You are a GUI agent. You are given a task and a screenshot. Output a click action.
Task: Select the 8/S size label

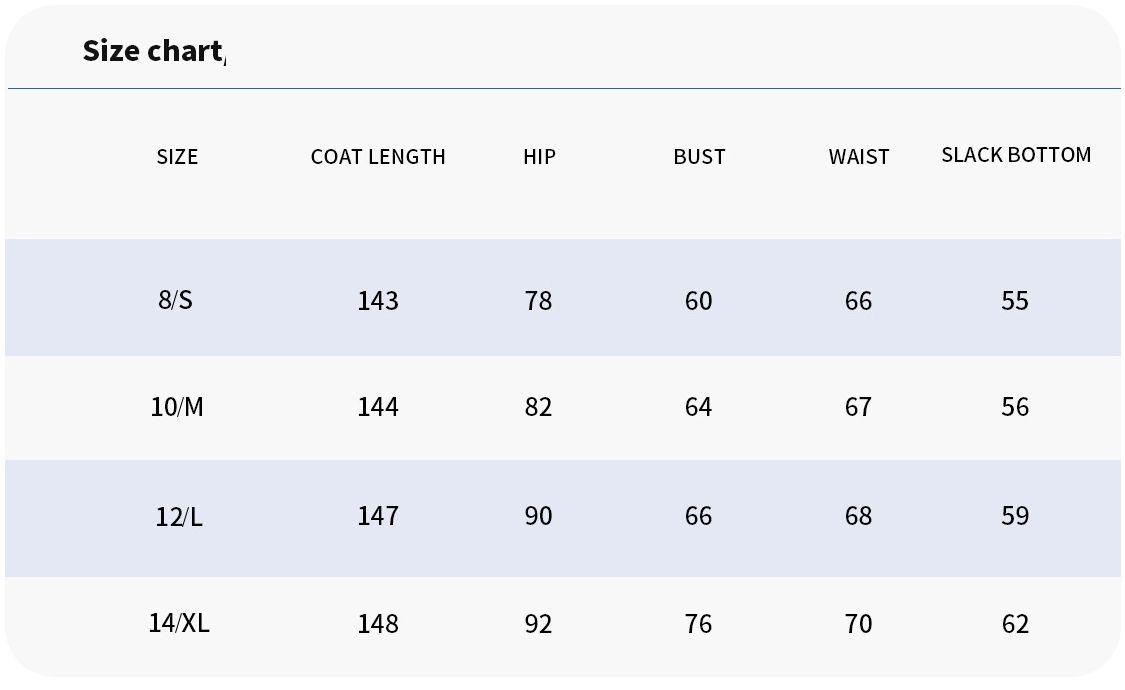(x=176, y=300)
